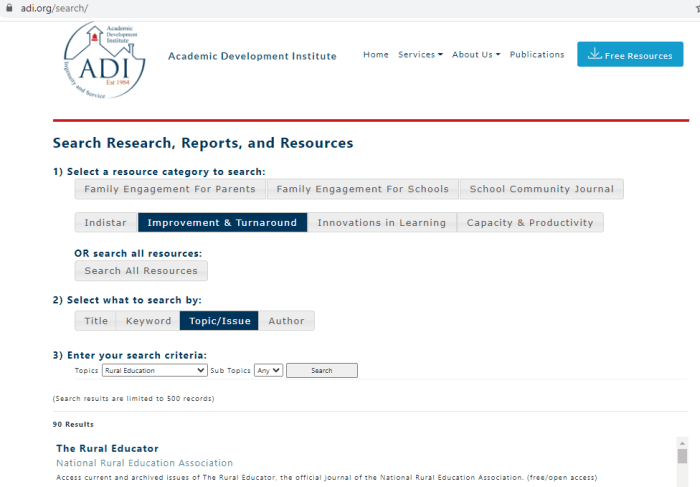This screenshot has width=700, height=487.
Task: Click the results list scrollbar thumb
Action: tap(682, 456)
